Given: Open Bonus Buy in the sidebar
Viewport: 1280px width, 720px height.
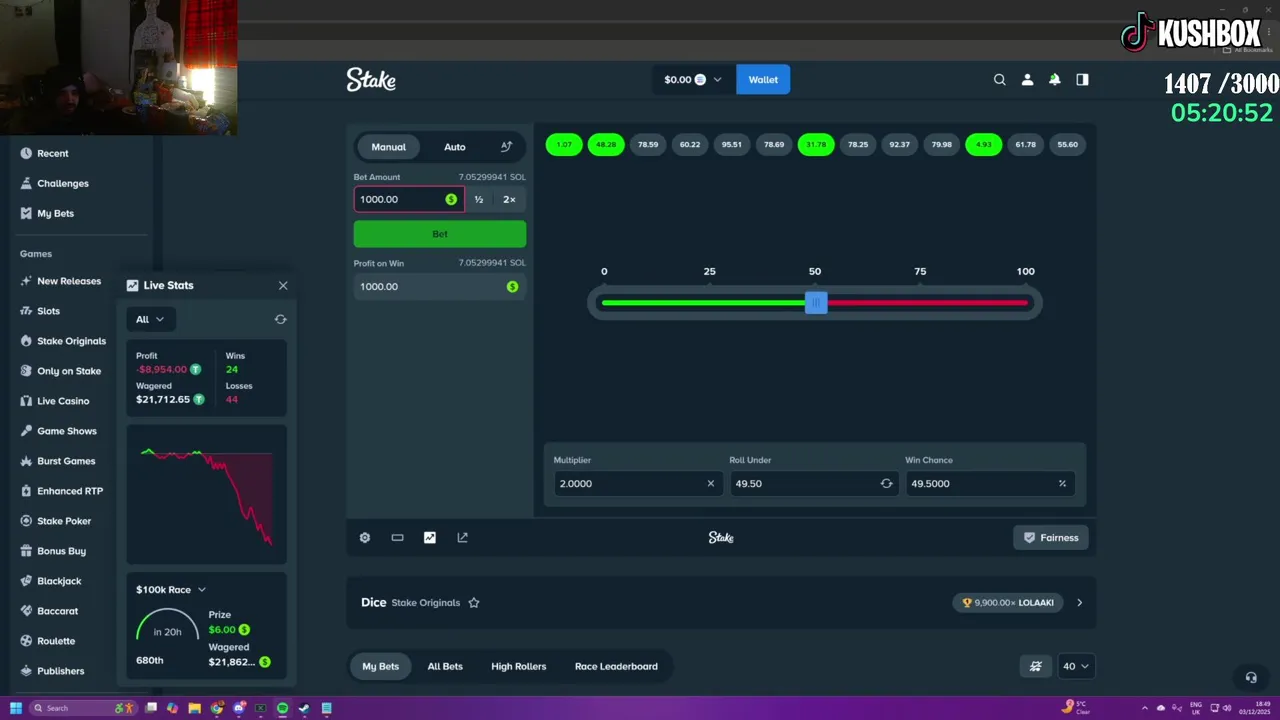Looking at the screenshot, I should [52, 551].
